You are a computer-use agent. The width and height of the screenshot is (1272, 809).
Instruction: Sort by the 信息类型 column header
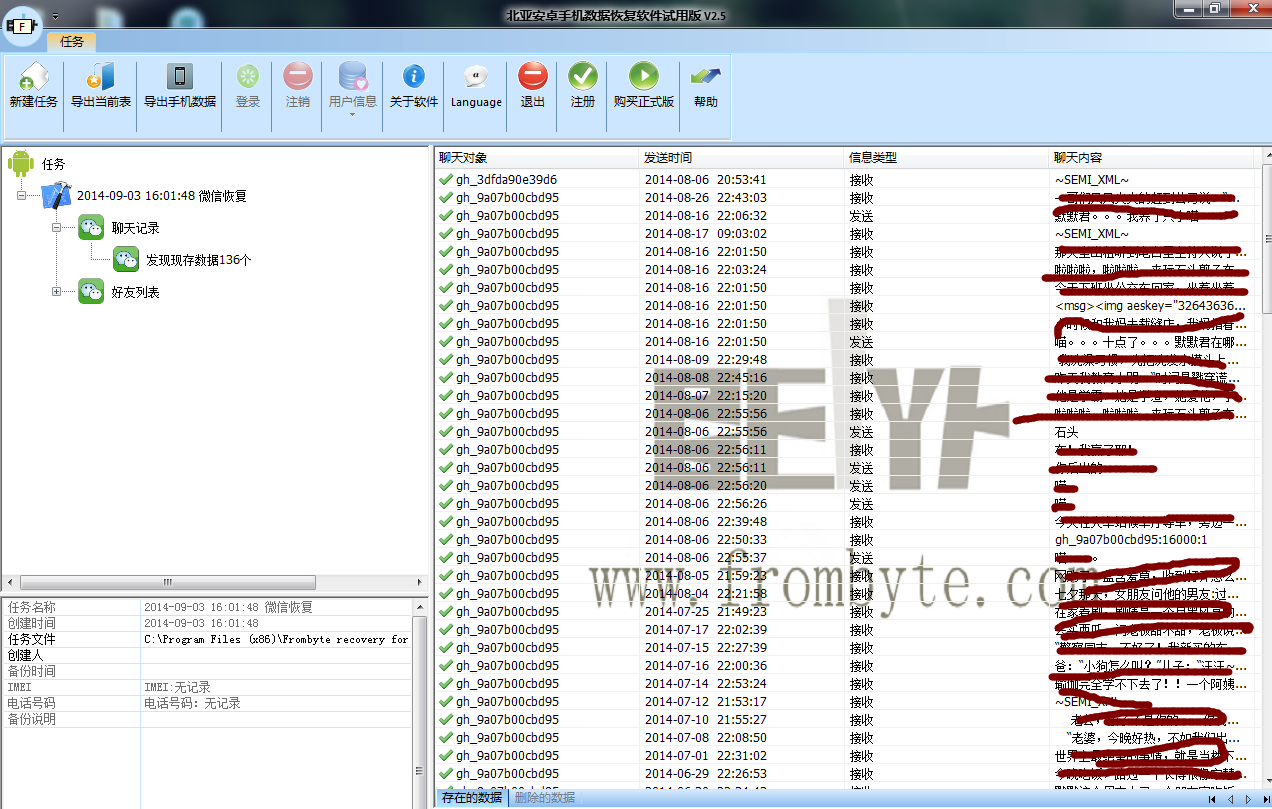[x=948, y=158]
